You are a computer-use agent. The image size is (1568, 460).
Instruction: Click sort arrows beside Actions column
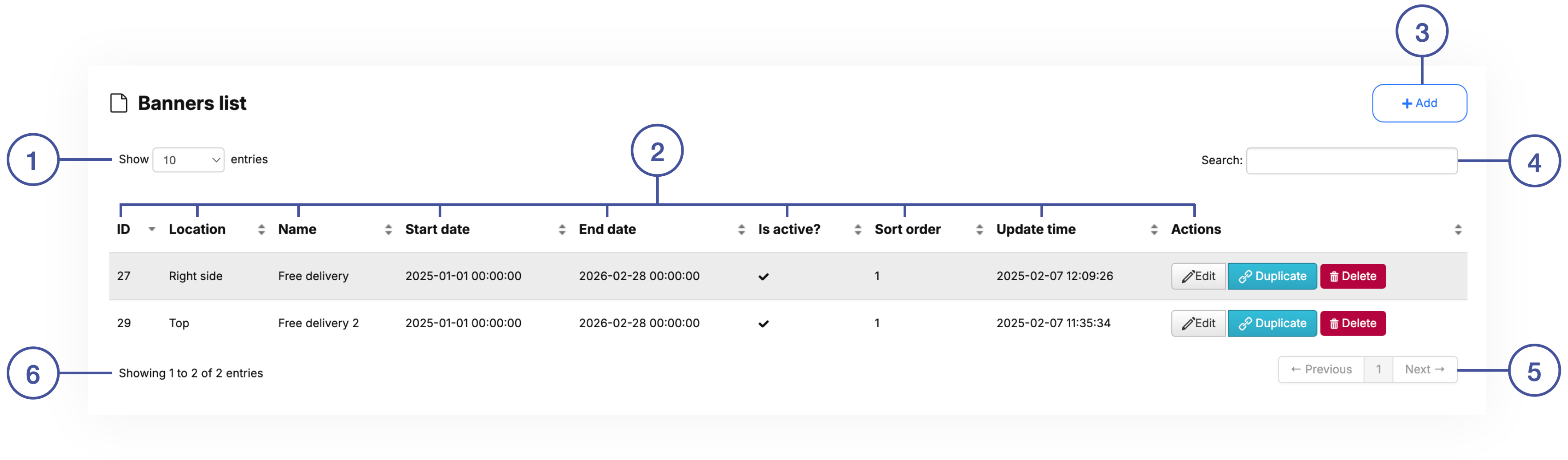click(x=1458, y=230)
